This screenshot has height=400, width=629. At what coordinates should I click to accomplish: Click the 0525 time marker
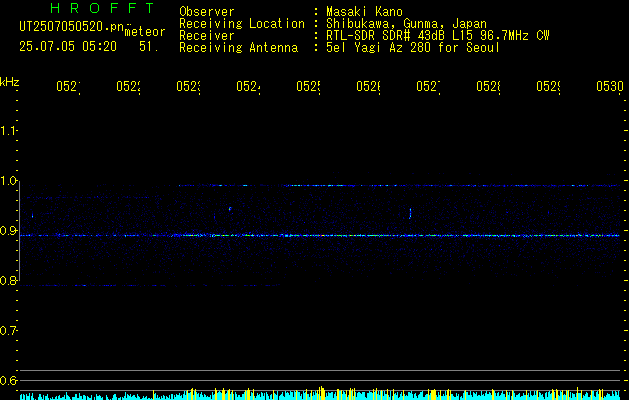pyautogui.click(x=308, y=86)
